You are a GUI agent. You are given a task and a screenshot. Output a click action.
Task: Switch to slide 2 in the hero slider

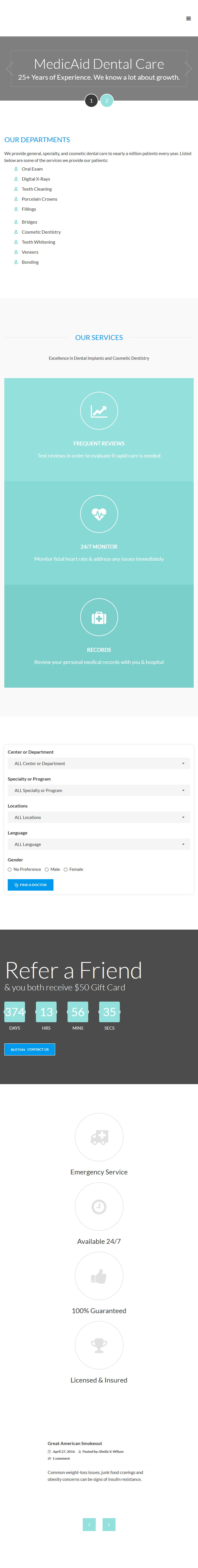[106, 100]
